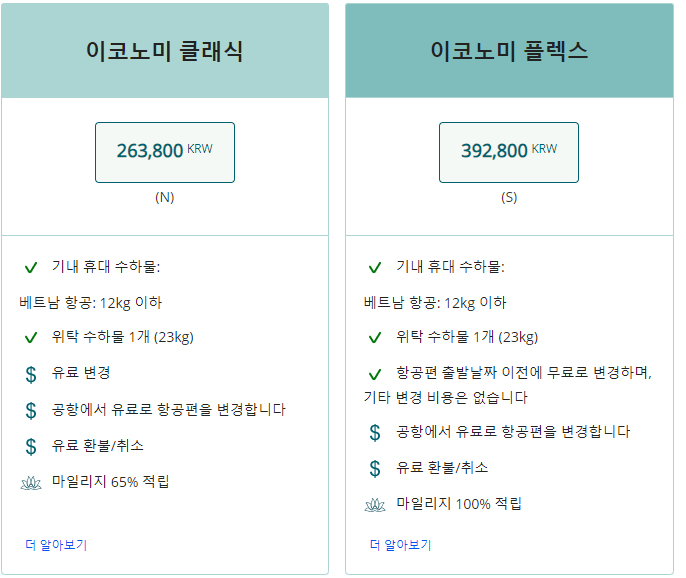Viewport: 686px width, 578px height.
Task: Click dollar icon next to Flex 유료 환불/취소
Action: click(x=375, y=469)
